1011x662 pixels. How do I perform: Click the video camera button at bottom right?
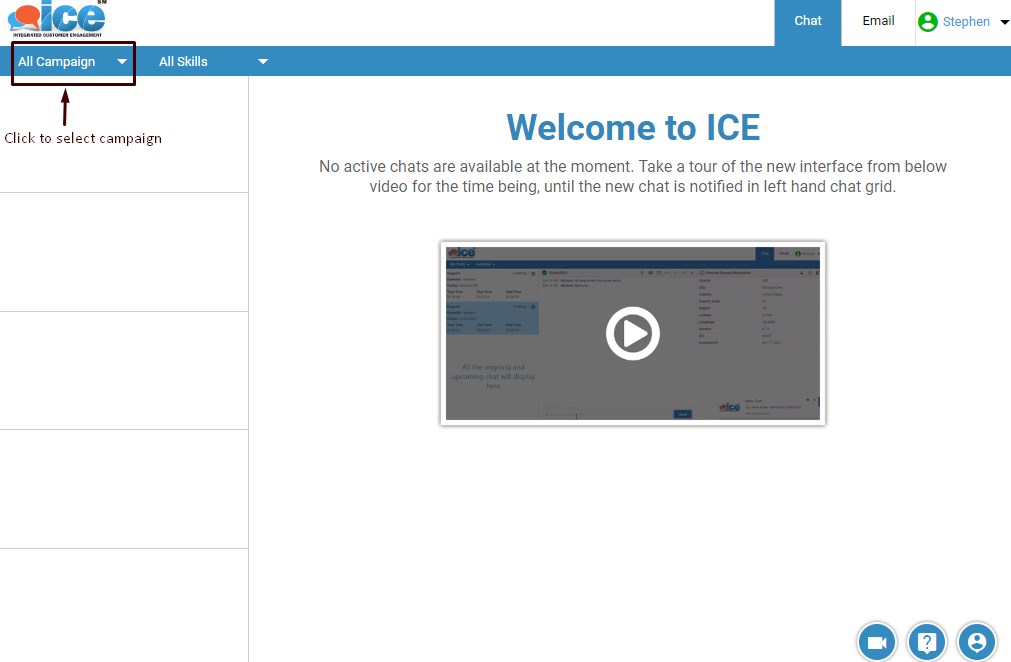(x=877, y=642)
